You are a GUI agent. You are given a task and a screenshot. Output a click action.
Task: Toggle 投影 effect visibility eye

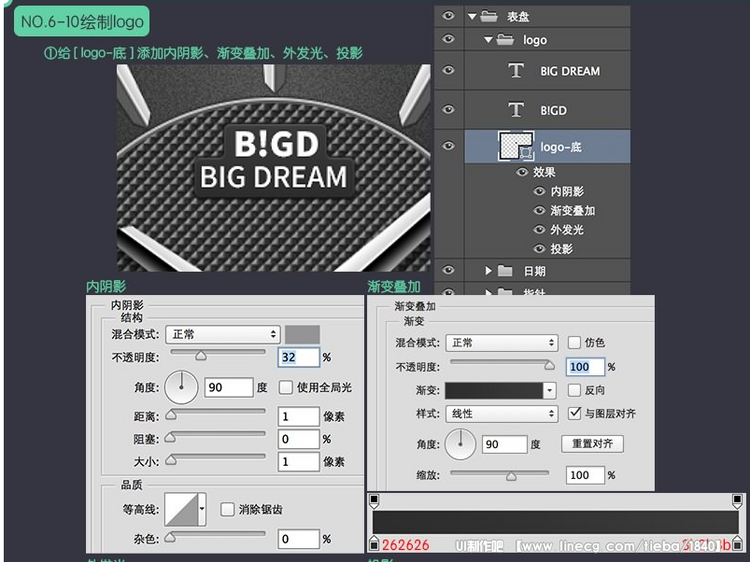coord(539,249)
